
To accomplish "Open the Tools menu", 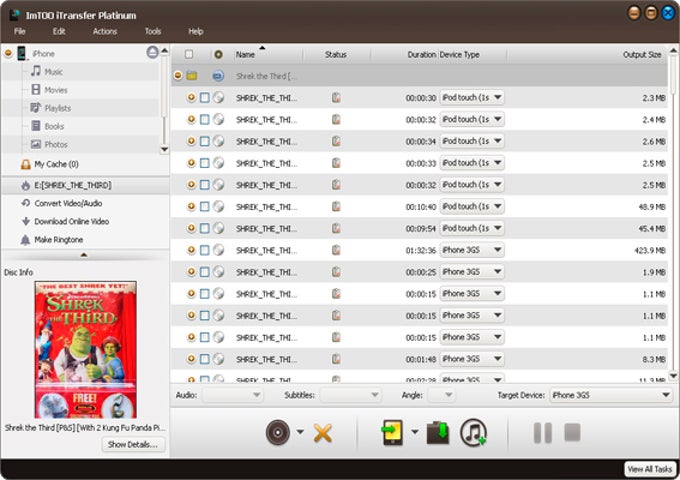I will [153, 31].
